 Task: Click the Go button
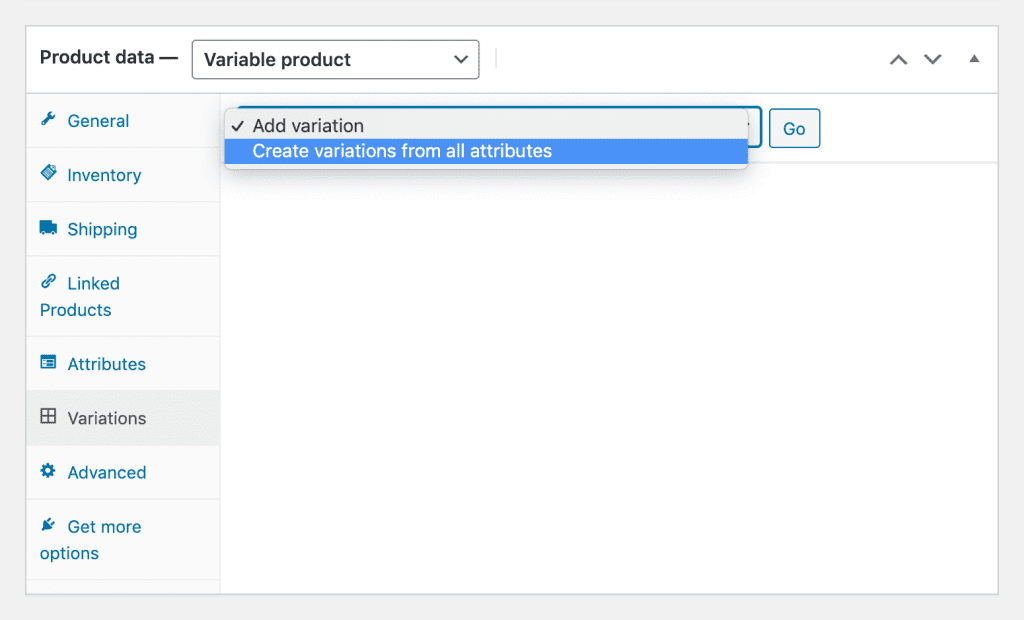pyautogui.click(x=794, y=128)
